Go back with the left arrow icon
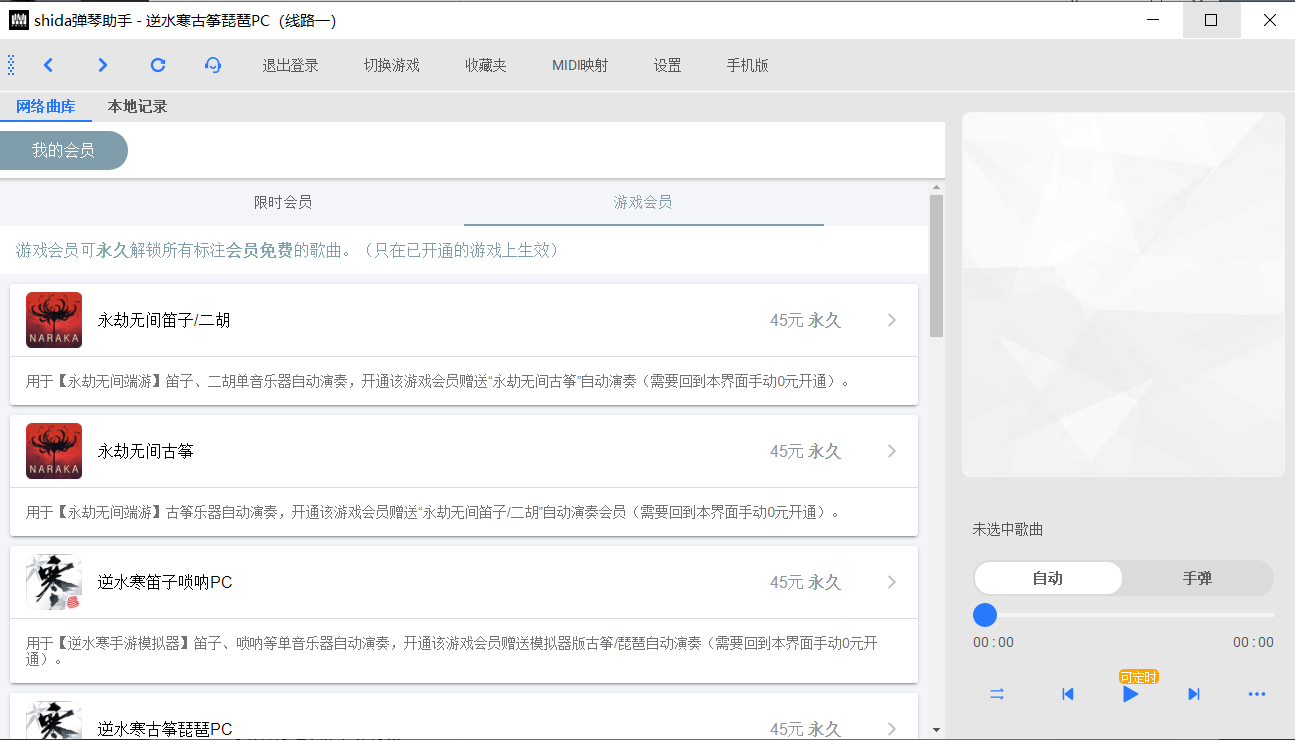 [x=48, y=65]
